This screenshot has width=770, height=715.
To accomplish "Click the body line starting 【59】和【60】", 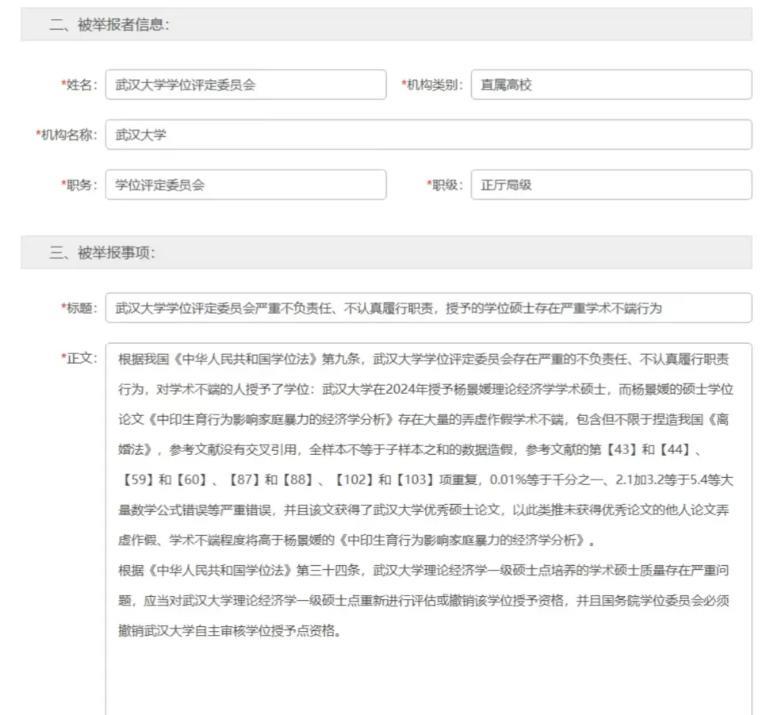I will coord(425,479).
